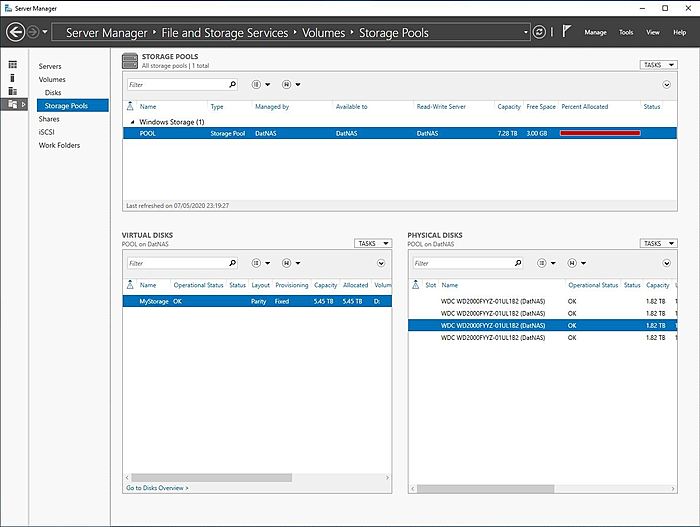Select Shares in the navigation pane
Viewport: 700px width, 527px height.
tap(49, 119)
